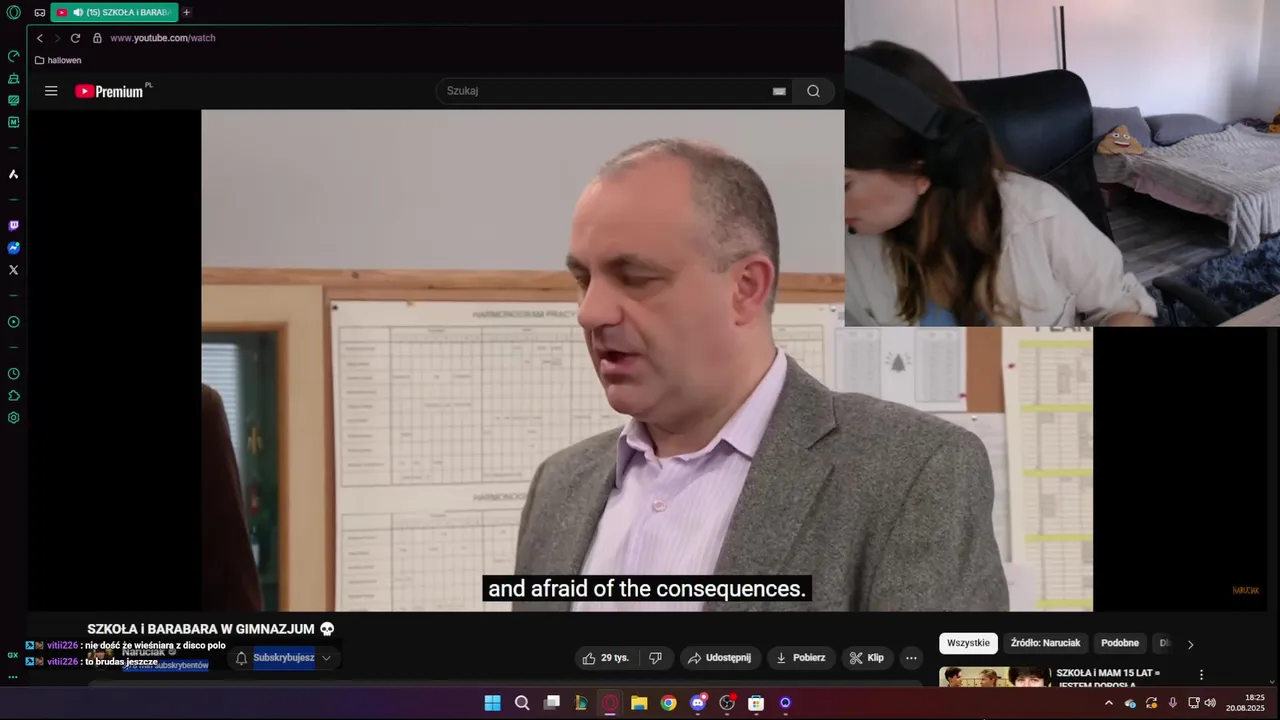Select the Podobne filter chip

tap(1120, 643)
